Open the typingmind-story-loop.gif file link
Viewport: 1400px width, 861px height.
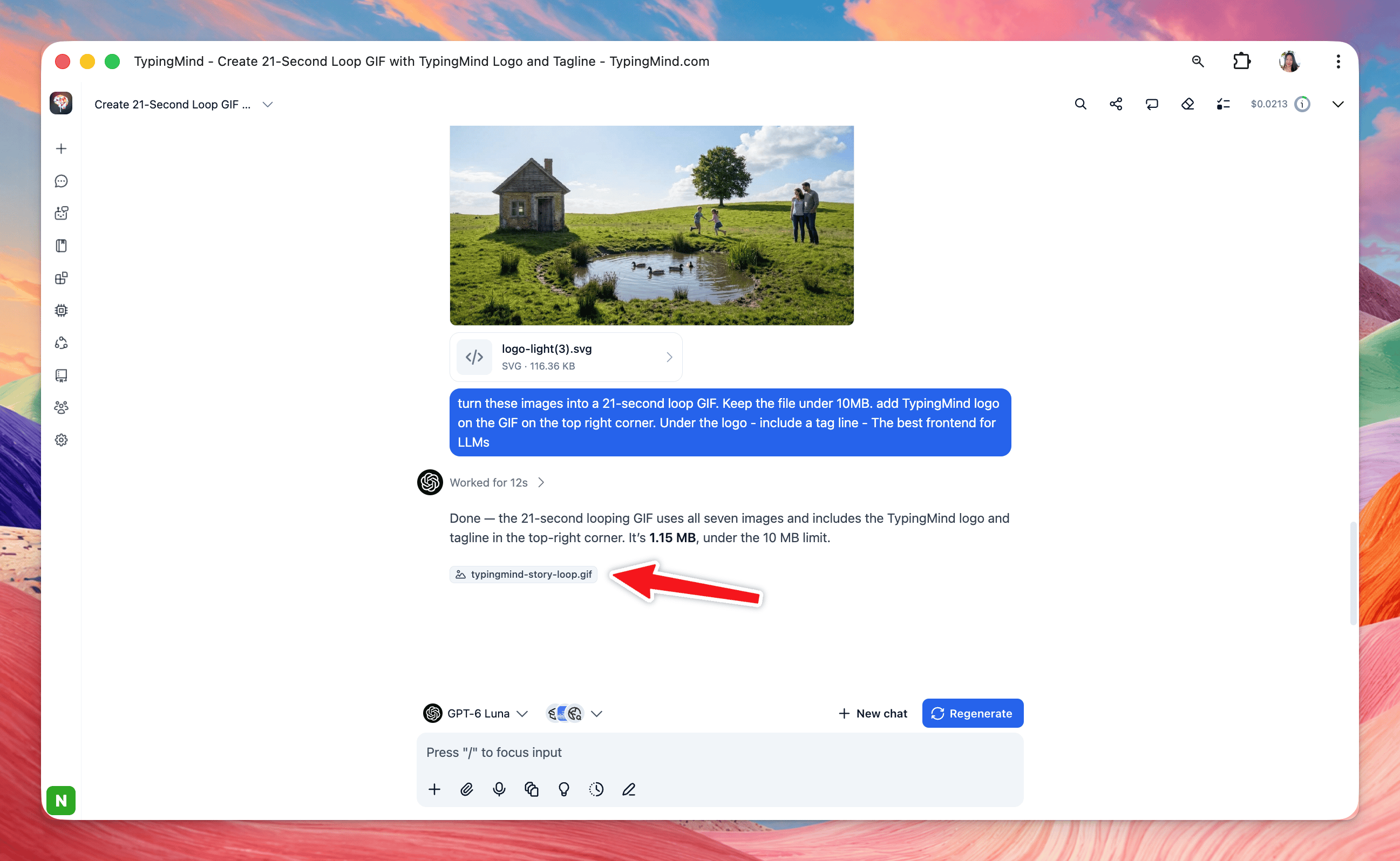524,574
